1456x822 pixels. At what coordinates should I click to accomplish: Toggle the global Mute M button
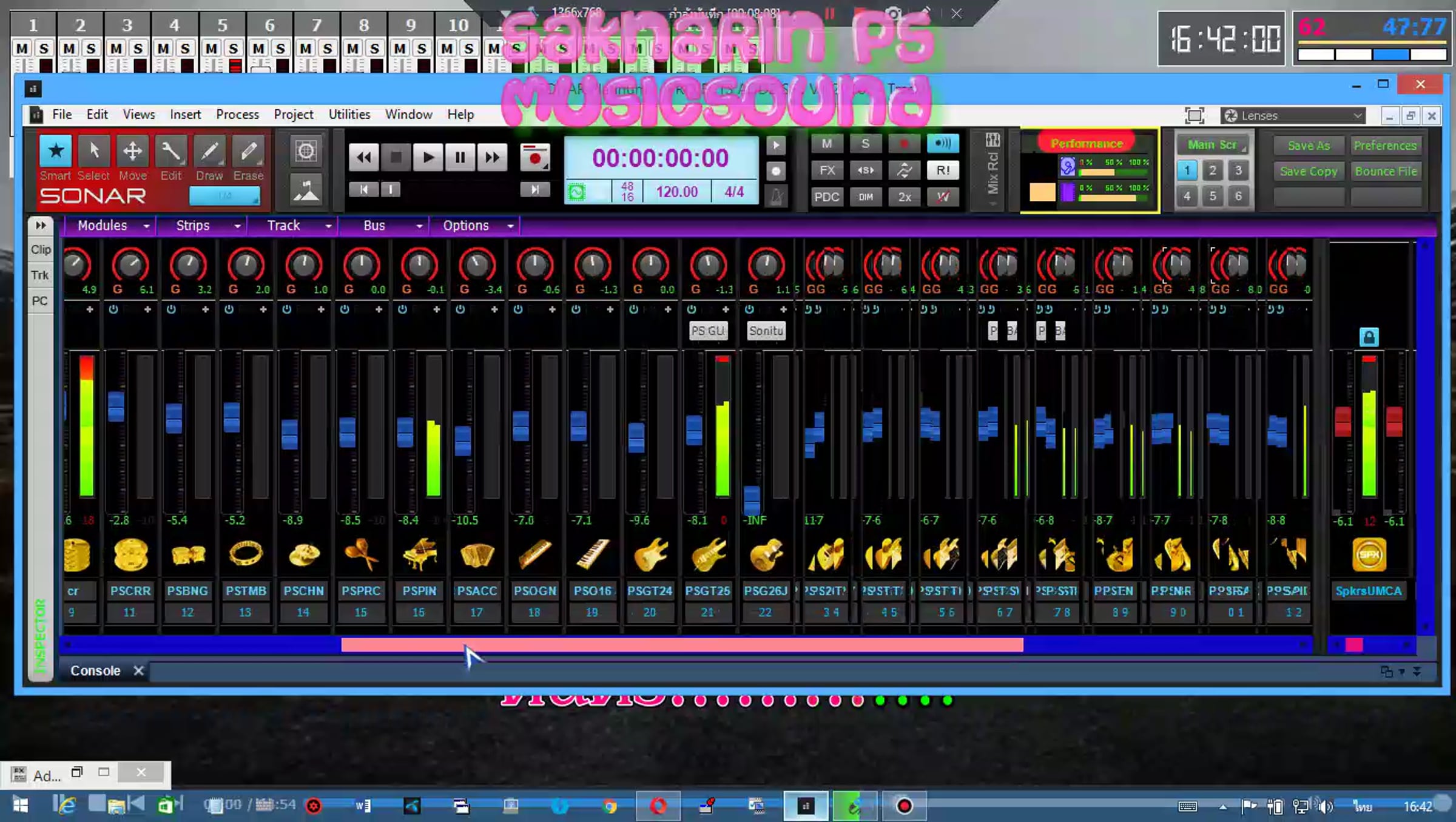pos(826,144)
